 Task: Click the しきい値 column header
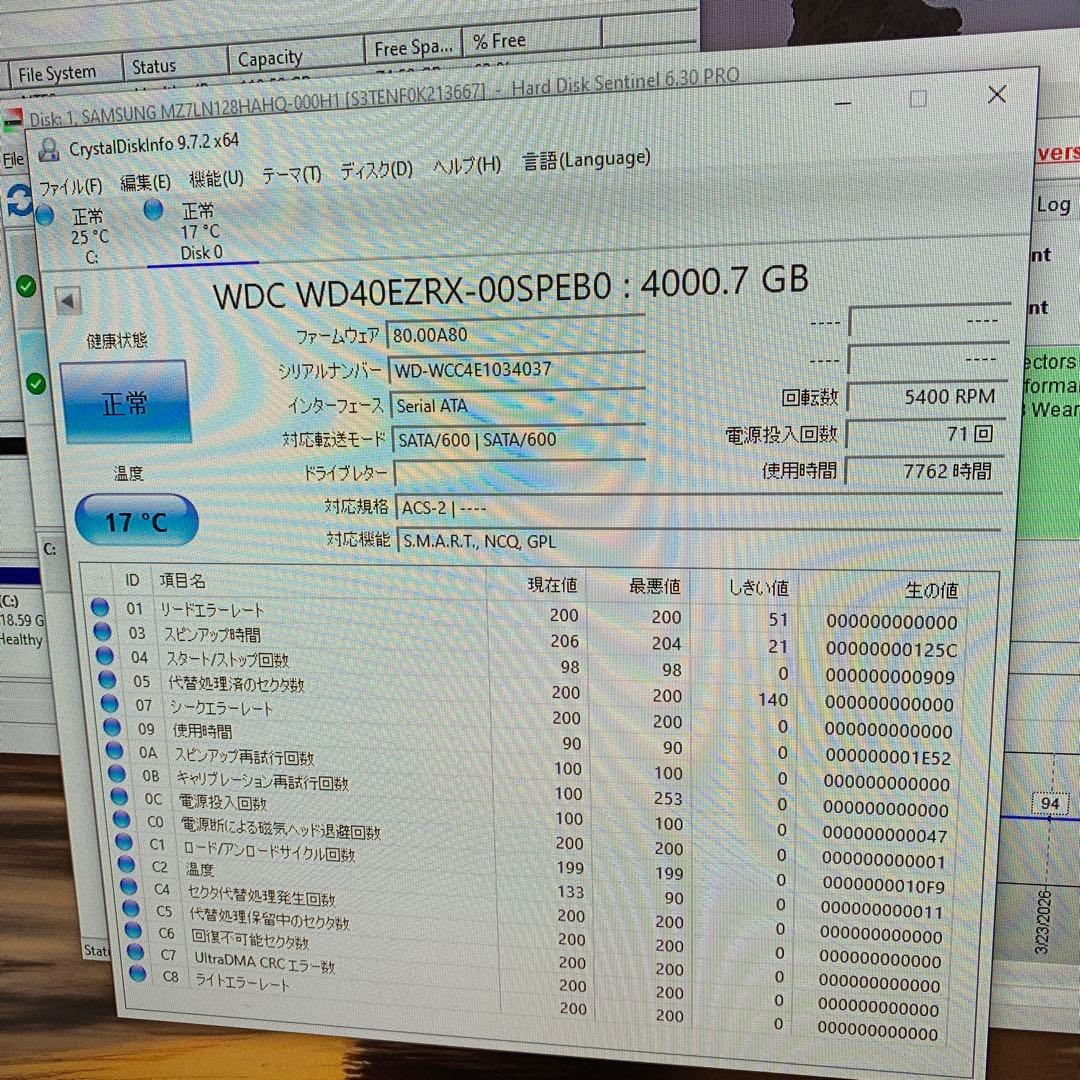pos(758,588)
